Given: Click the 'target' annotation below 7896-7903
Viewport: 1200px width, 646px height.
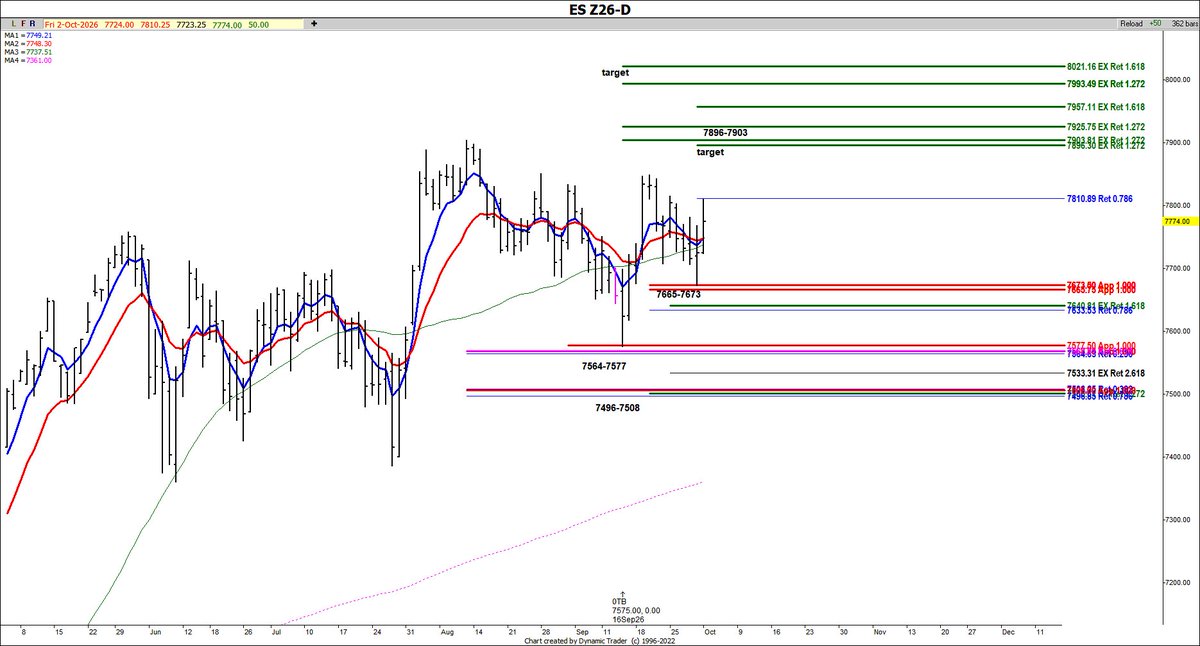Looking at the screenshot, I should [x=710, y=152].
